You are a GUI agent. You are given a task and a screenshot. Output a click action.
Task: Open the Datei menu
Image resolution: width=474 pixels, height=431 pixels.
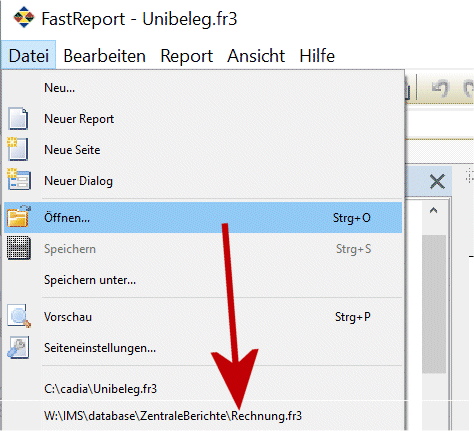tap(29, 55)
